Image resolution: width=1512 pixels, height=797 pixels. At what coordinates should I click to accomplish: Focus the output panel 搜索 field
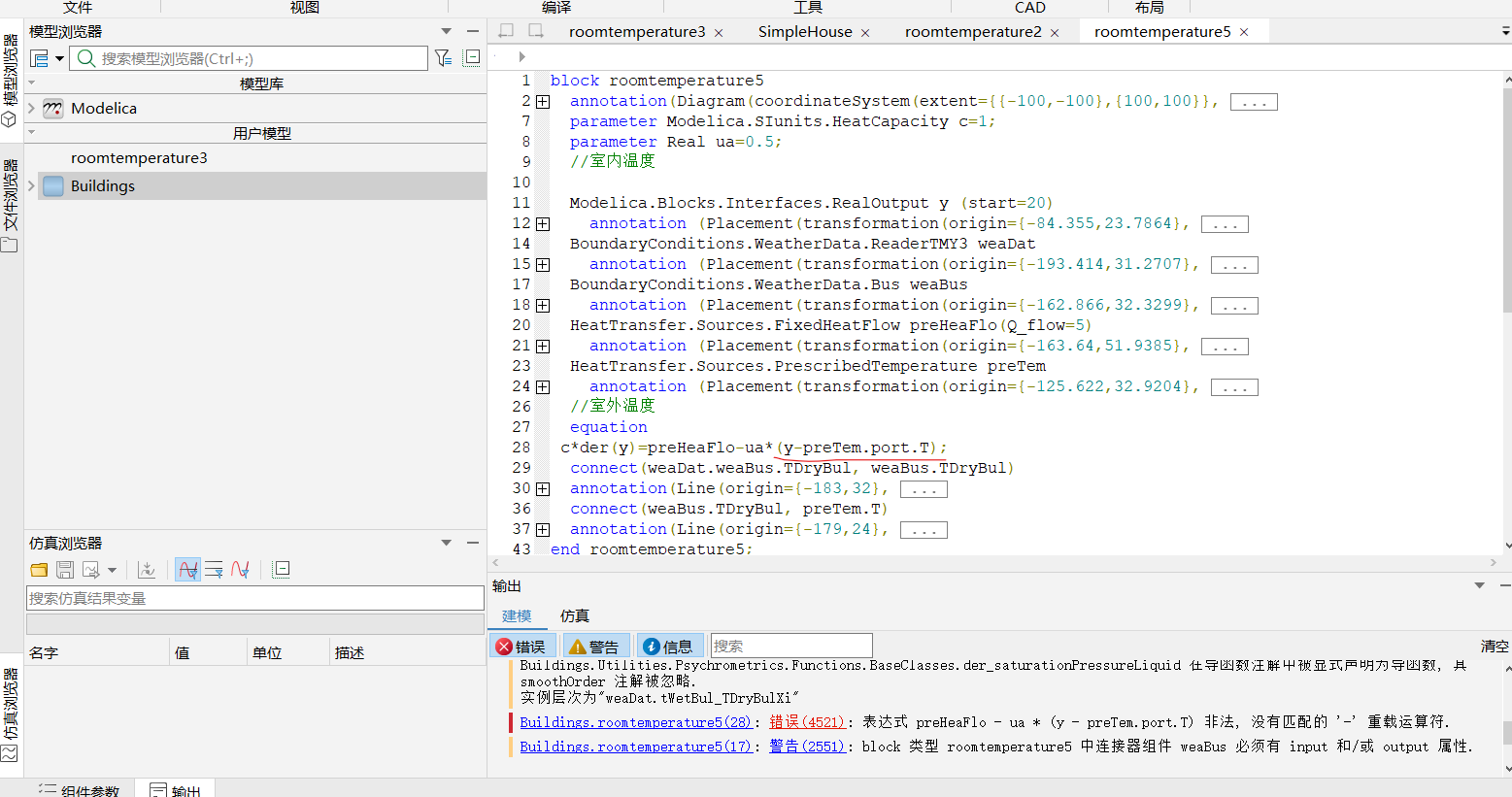coord(791,646)
